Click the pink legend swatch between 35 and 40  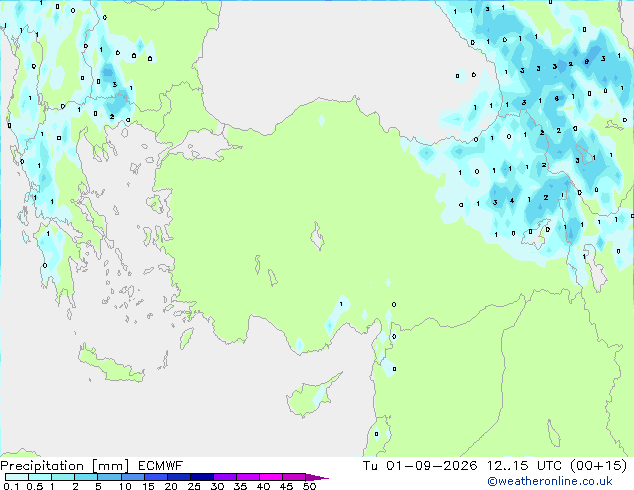point(248,477)
